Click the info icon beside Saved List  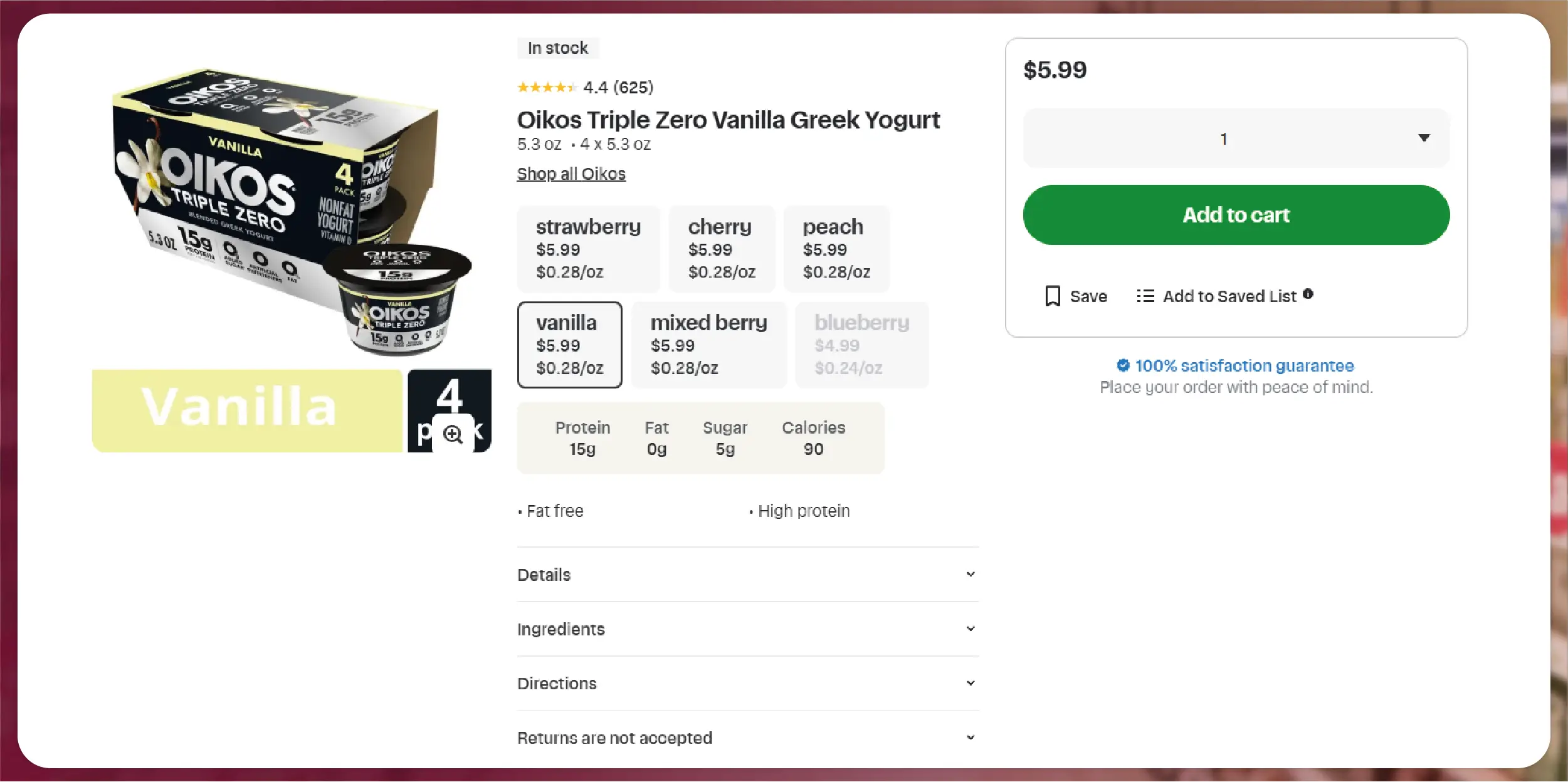tap(1308, 294)
